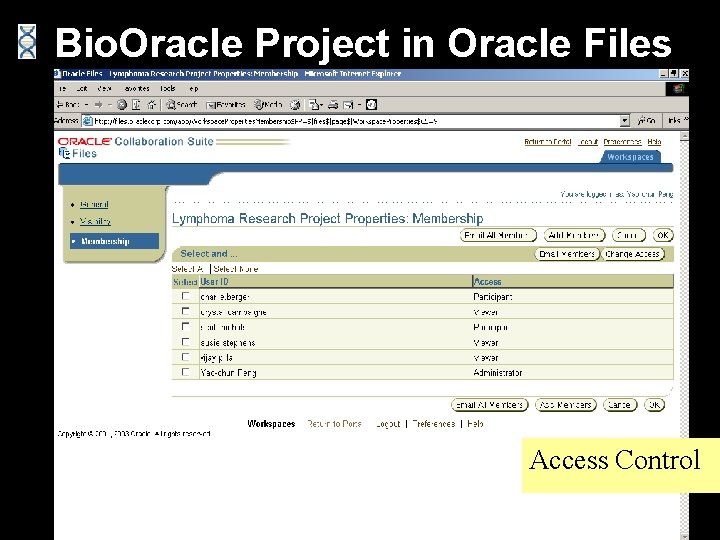The image size is (720, 540).
Task: Click the Oracle Files logo icon
Action: tap(64, 153)
